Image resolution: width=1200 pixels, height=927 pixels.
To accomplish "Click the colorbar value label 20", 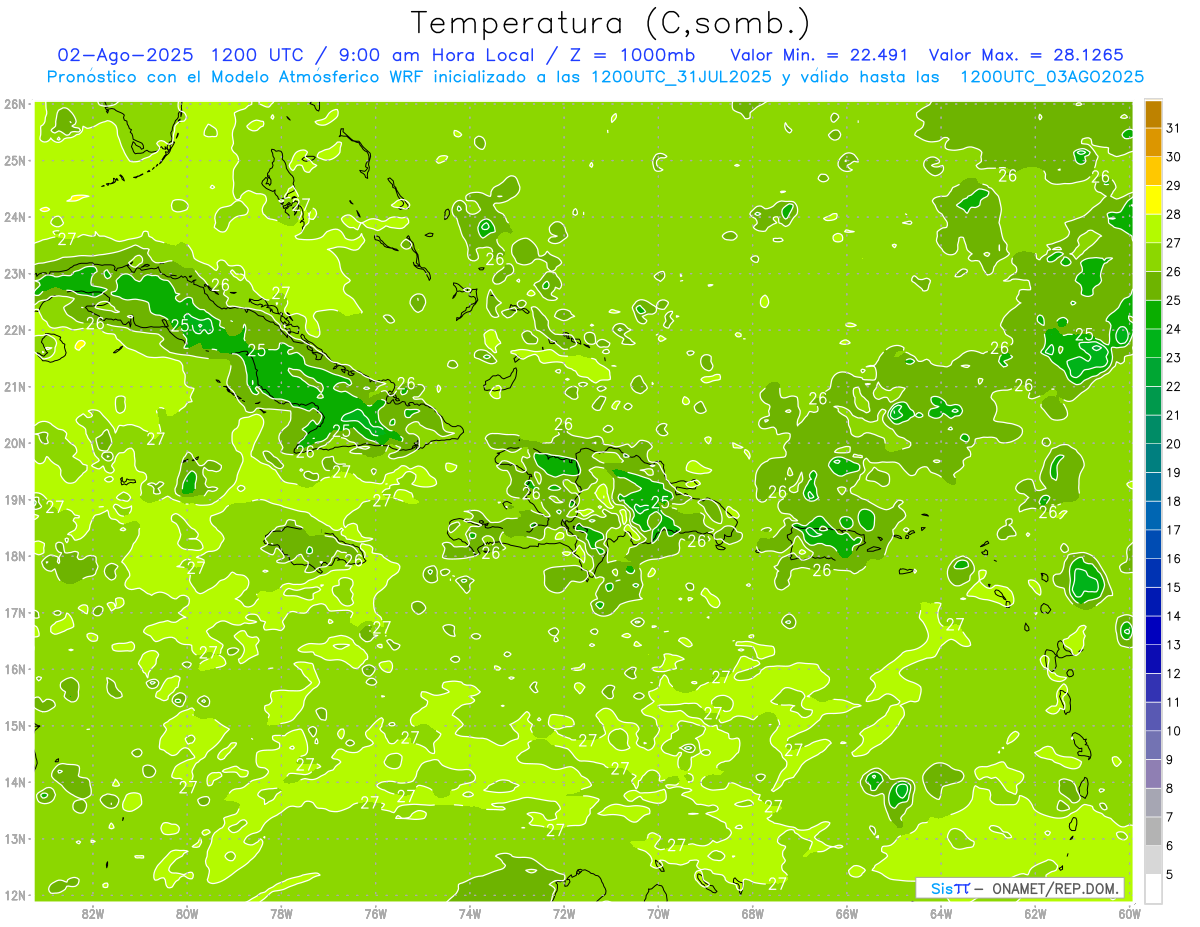I will pos(1174,444).
